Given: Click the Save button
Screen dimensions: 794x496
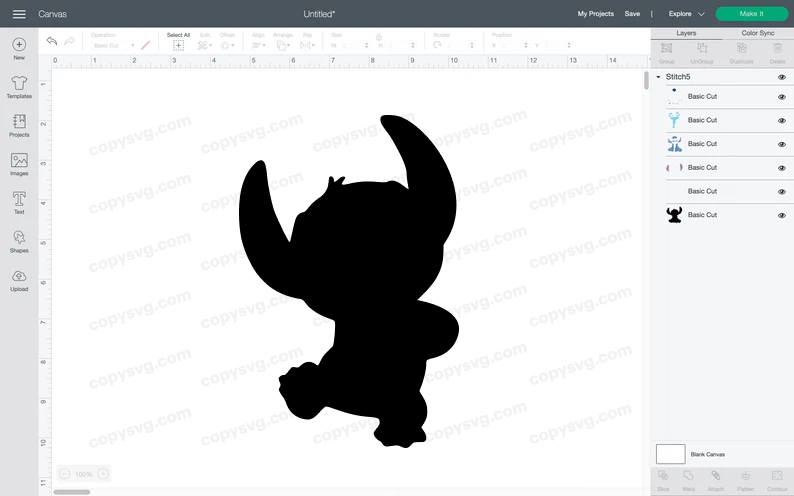Looking at the screenshot, I should click(632, 14).
